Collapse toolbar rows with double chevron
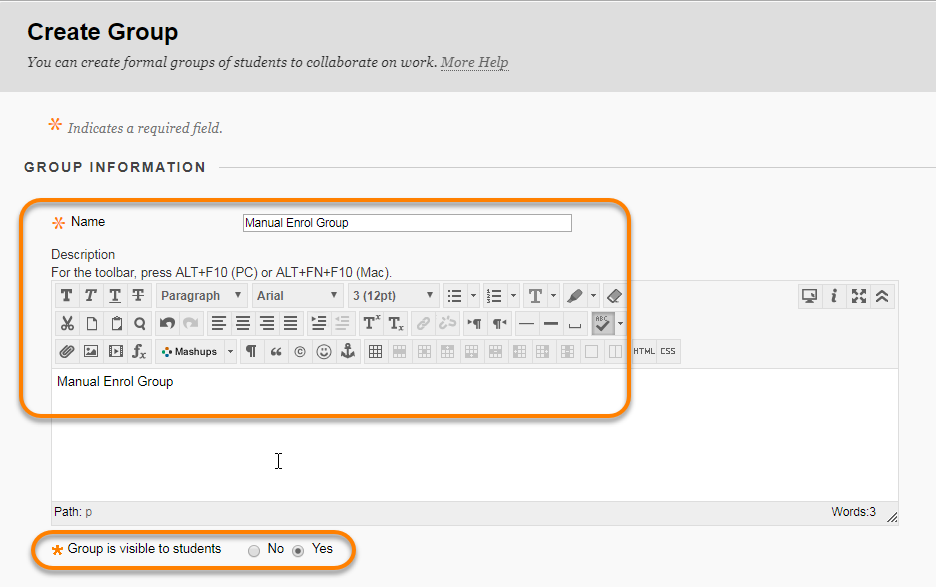The height and width of the screenshot is (587, 936). pyautogui.click(x=882, y=296)
